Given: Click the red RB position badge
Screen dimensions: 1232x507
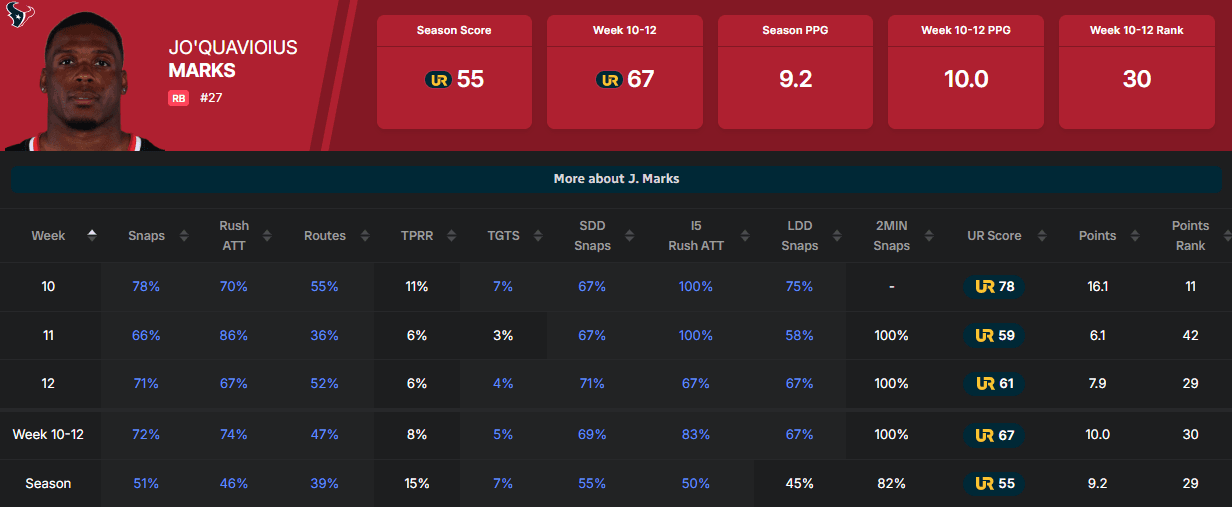Looking at the screenshot, I should pos(178,98).
